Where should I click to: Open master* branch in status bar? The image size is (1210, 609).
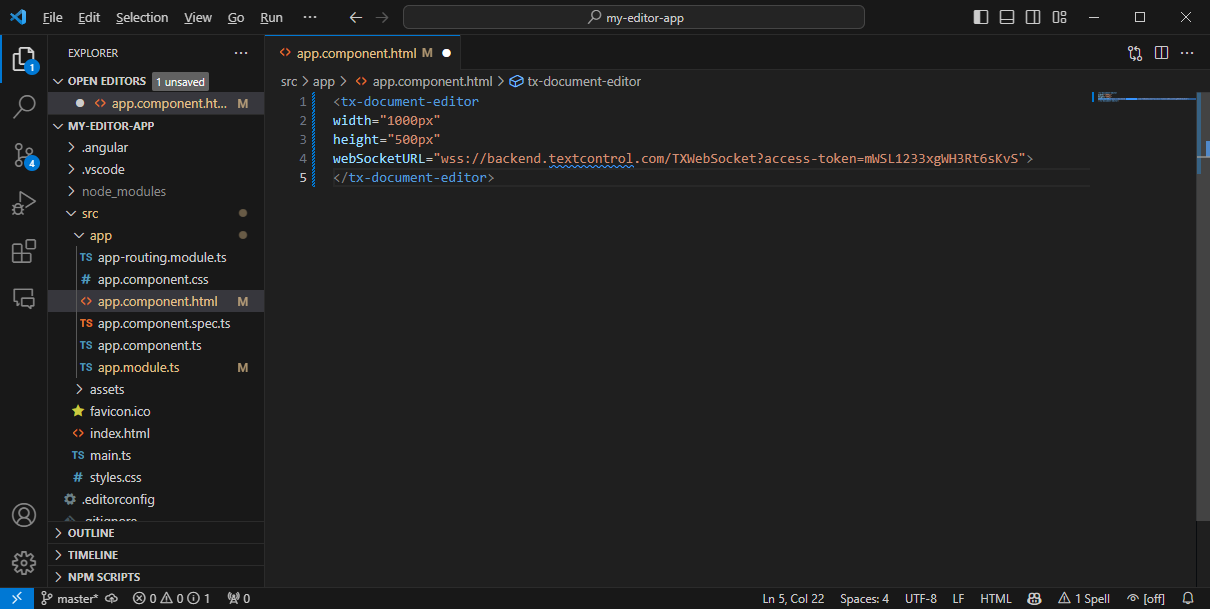(69, 598)
